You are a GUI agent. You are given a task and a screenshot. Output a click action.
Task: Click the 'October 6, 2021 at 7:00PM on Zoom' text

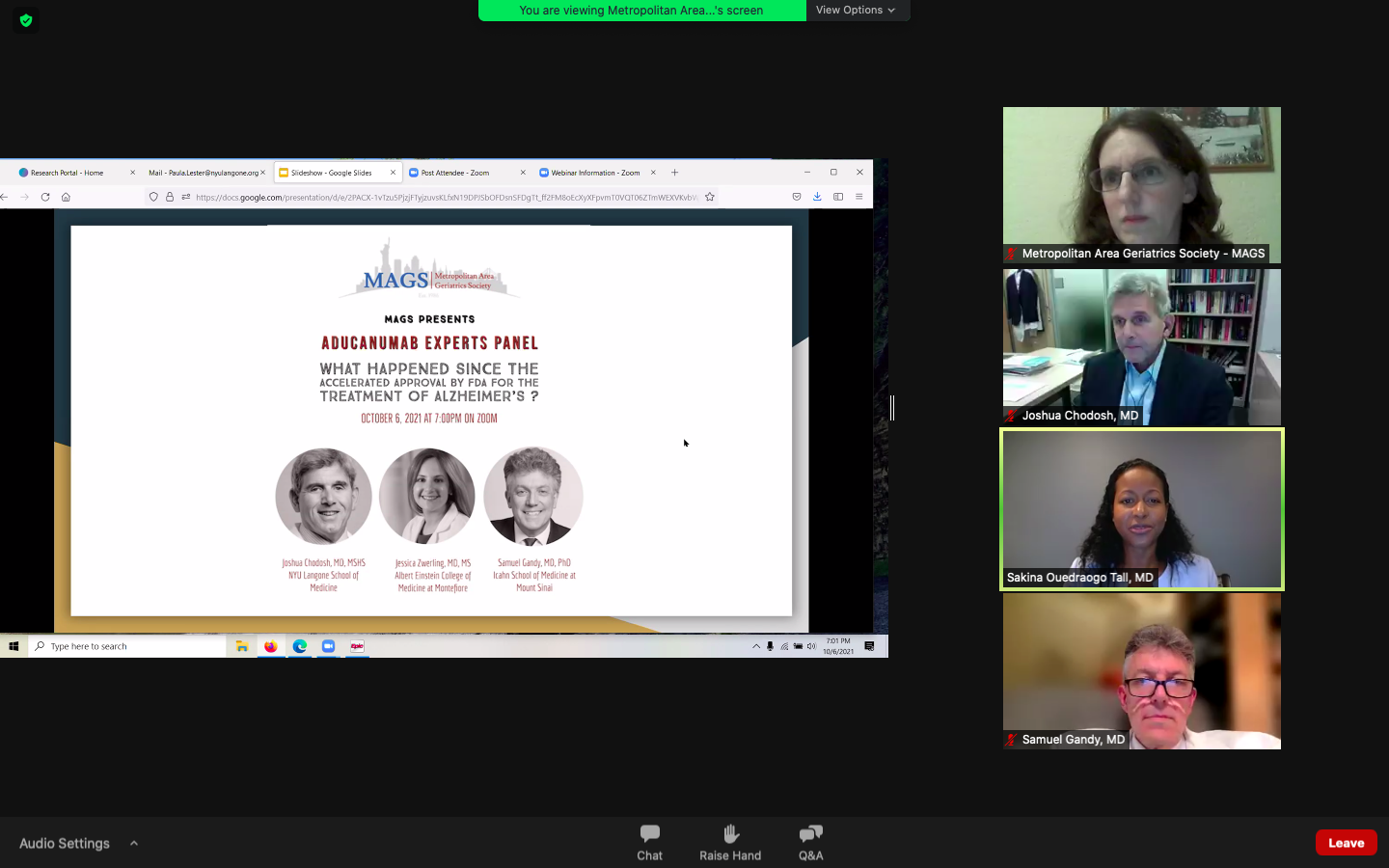coord(429,419)
